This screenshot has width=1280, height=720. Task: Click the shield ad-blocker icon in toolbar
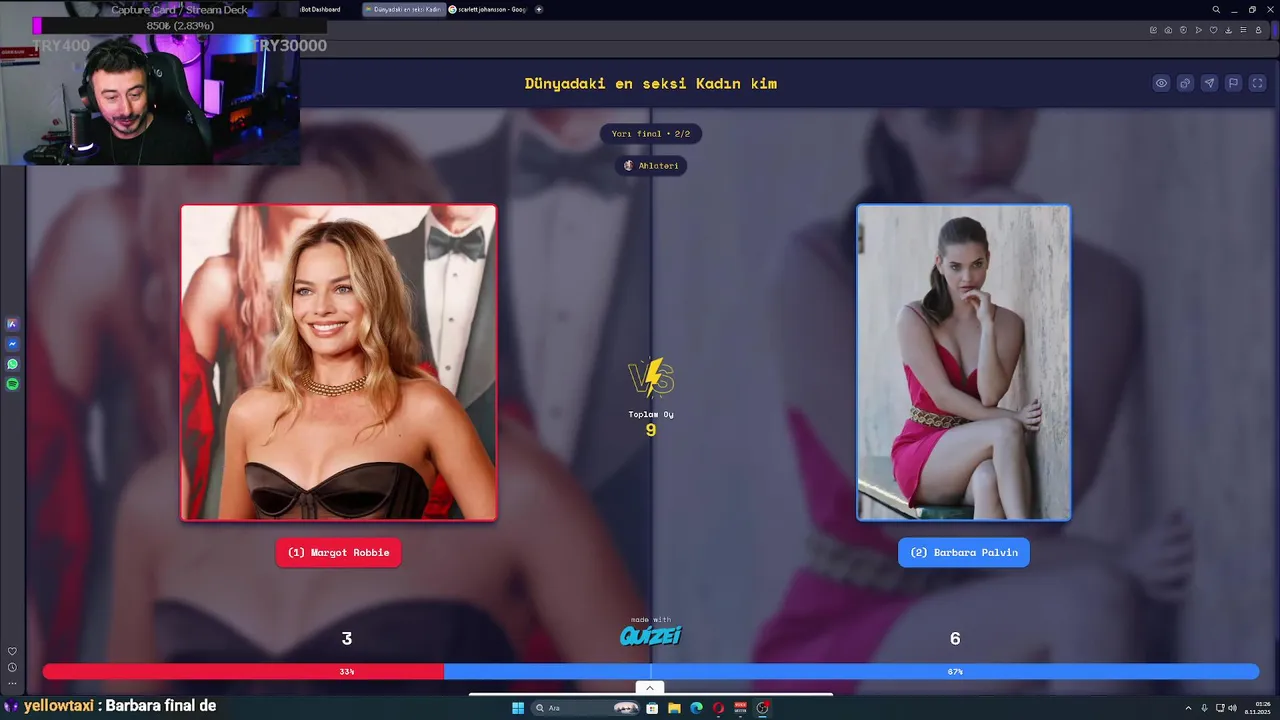click(x=1184, y=30)
